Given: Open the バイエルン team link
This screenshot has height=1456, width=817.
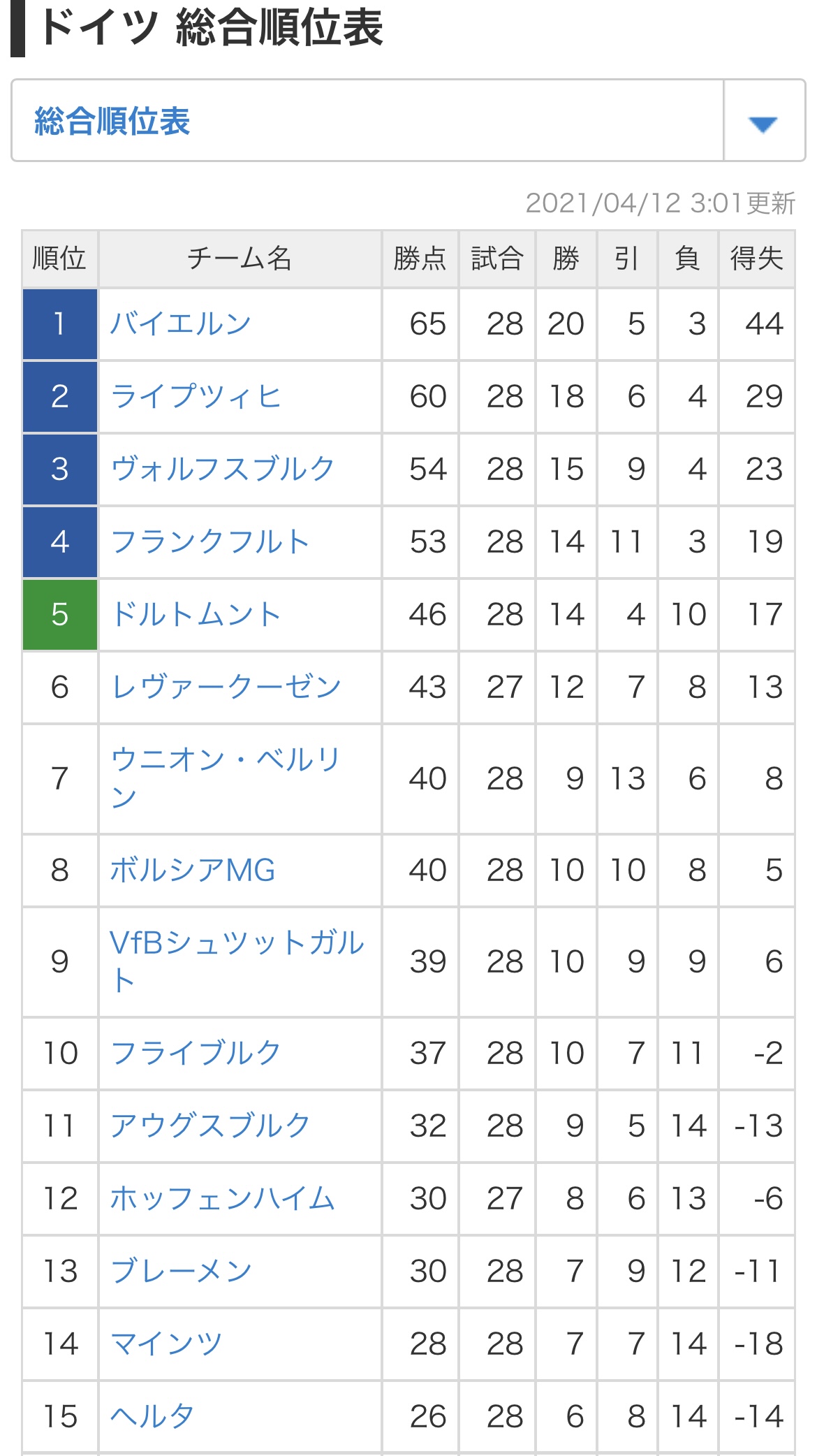Looking at the screenshot, I should tap(181, 323).
